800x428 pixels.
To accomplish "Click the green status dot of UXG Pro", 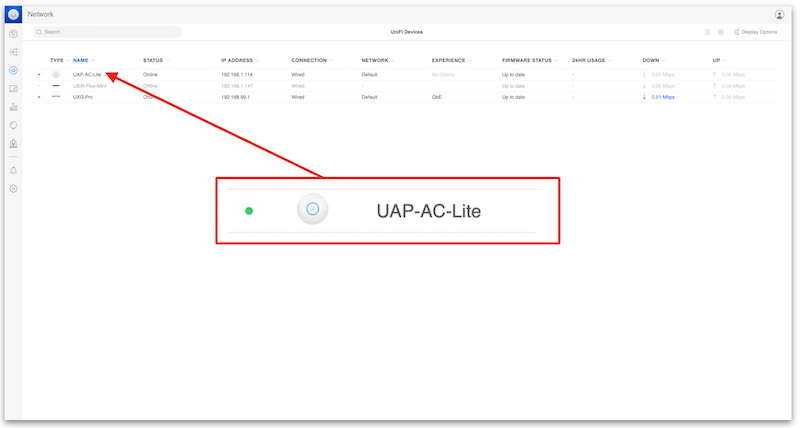I will 39,97.
